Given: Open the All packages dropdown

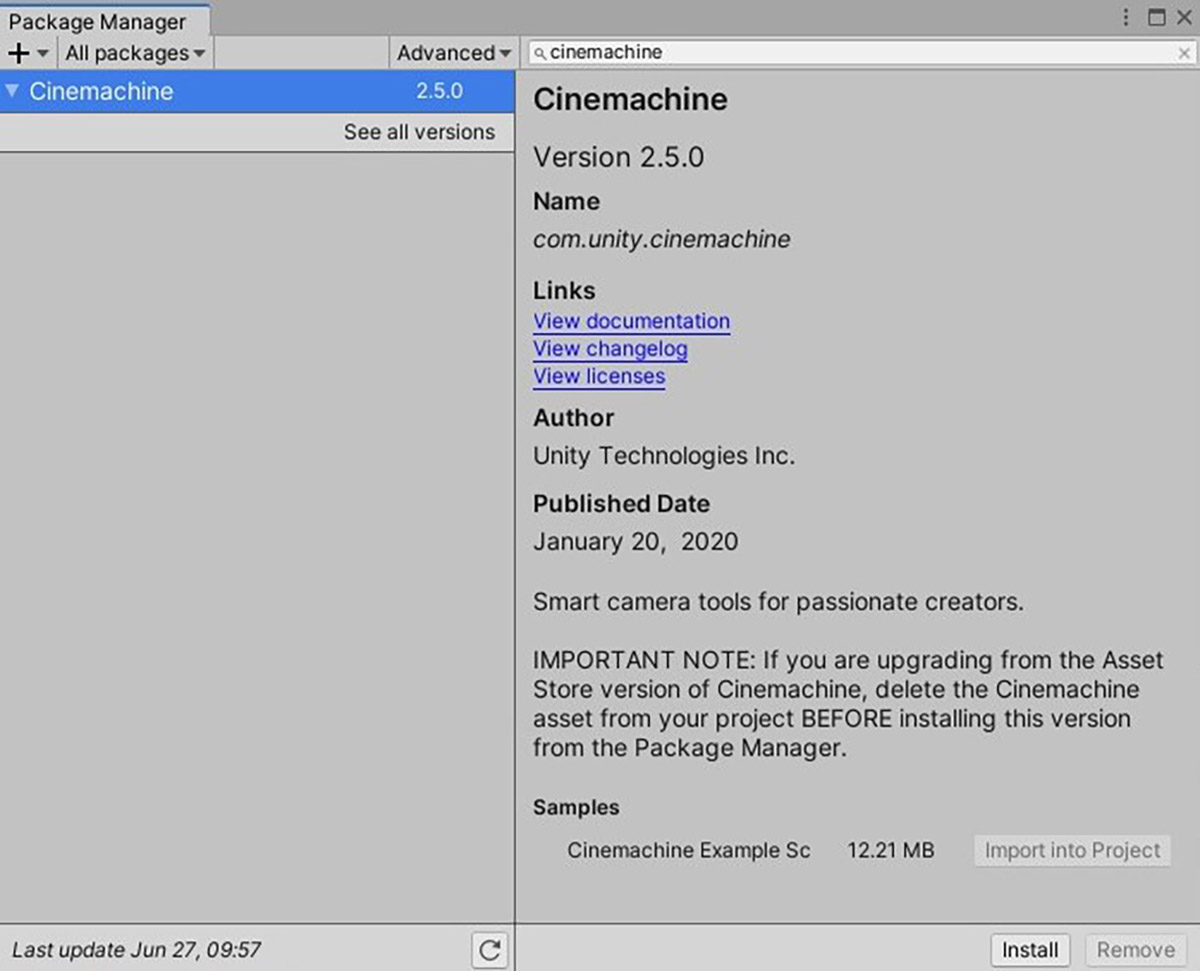Looking at the screenshot, I should (x=135, y=53).
